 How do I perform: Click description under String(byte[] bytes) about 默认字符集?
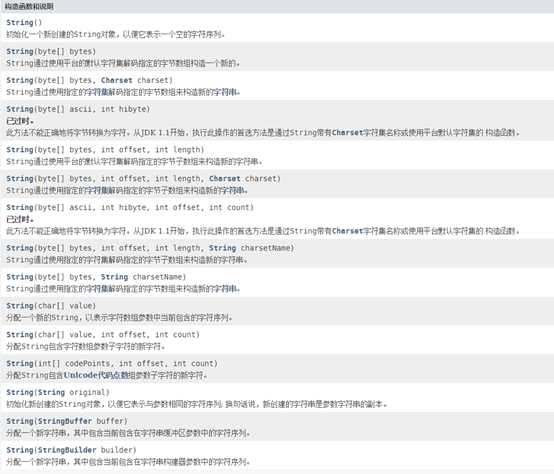[123, 63]
